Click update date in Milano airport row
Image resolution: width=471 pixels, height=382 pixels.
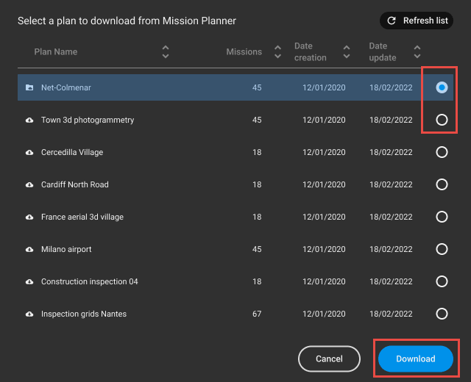(x=391, y=249)
